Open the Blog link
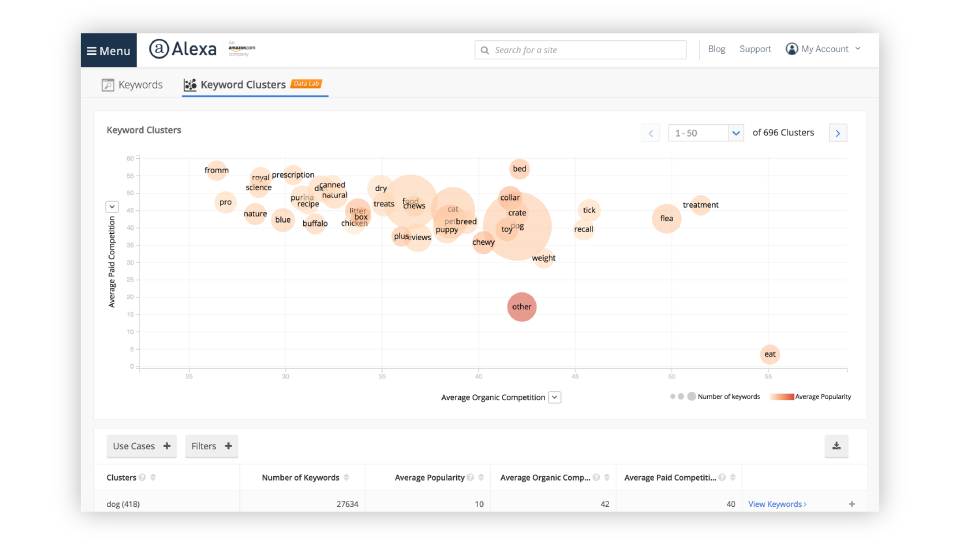This screenshot has height=545, width=960. pos(716,49)
